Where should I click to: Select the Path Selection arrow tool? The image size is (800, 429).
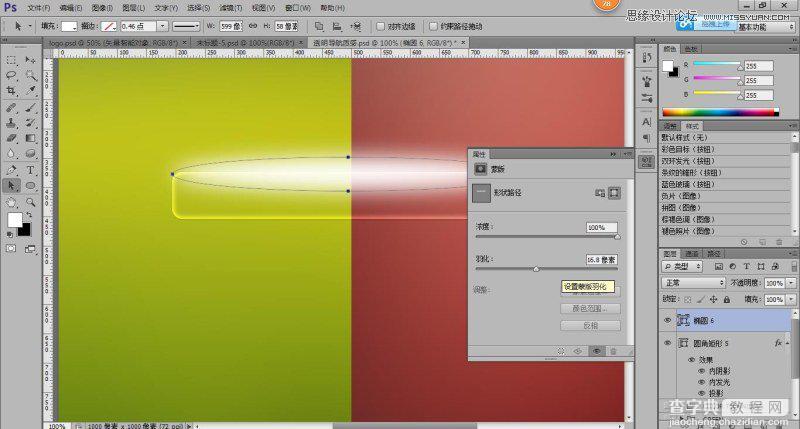point(11,186)
